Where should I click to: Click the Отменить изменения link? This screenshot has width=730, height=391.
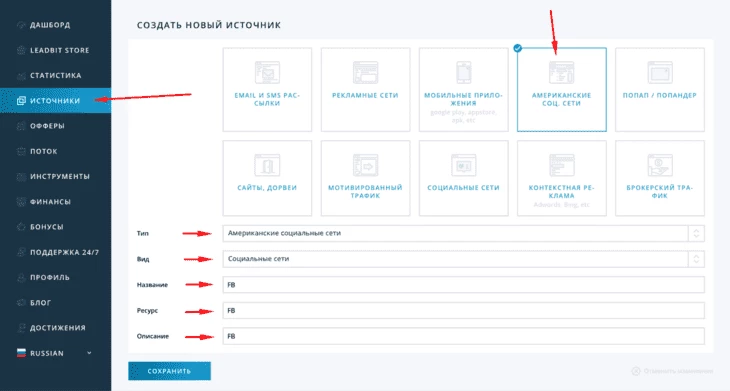(x=672, y=371)
